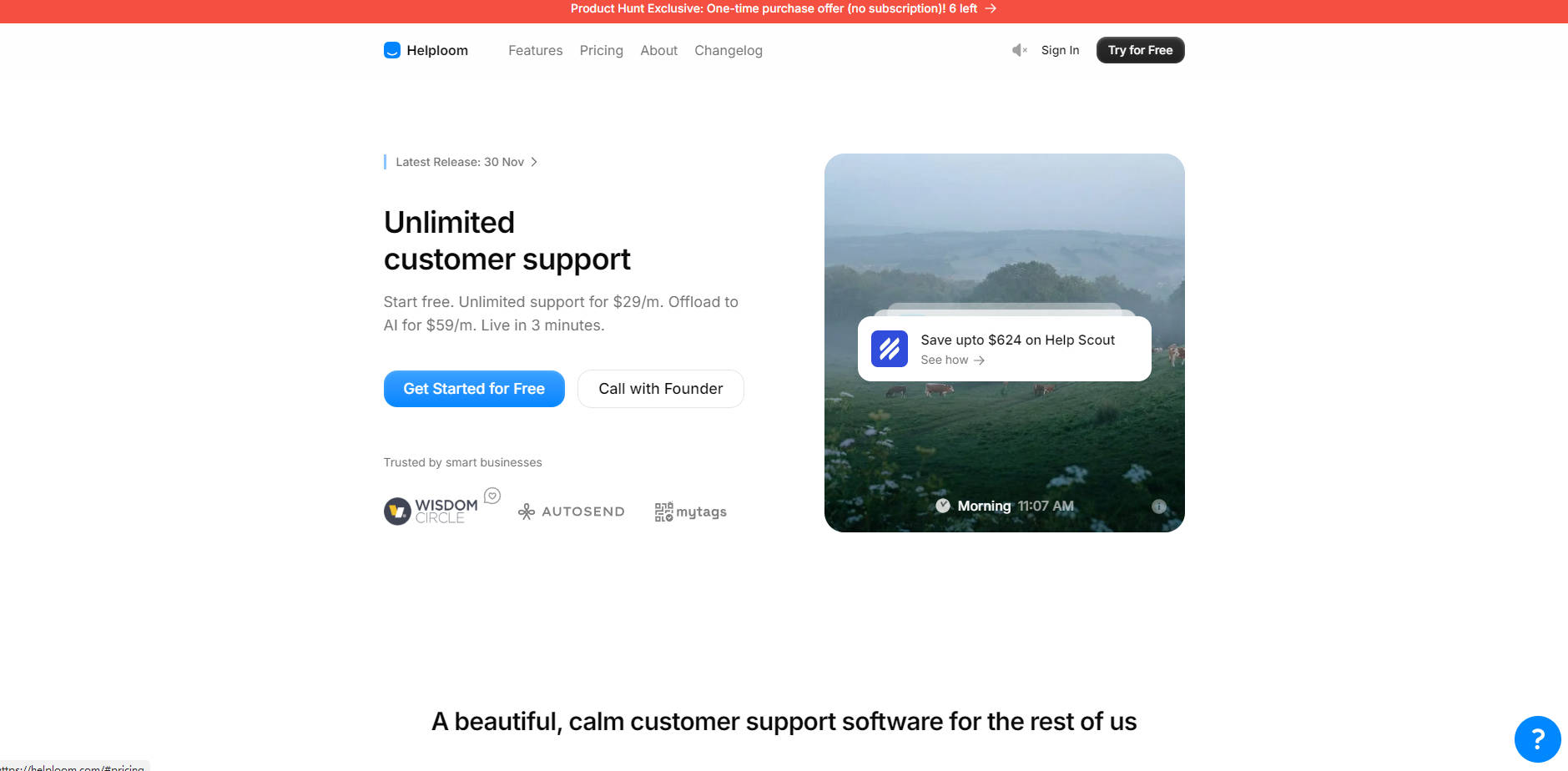The image size is (1568, 771).
Task: Go to the Pricing nav link
Action: point(601,50)
